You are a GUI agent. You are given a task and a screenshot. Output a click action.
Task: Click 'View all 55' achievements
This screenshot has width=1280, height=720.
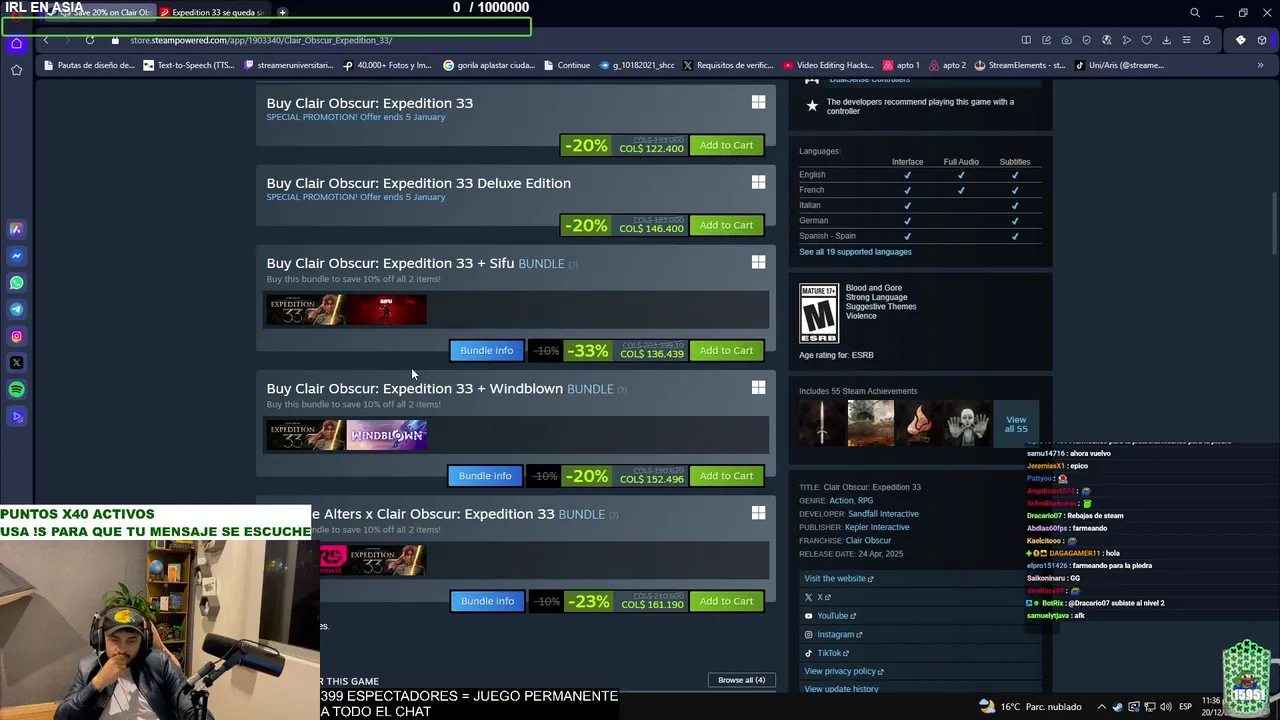click(1016, 424)
